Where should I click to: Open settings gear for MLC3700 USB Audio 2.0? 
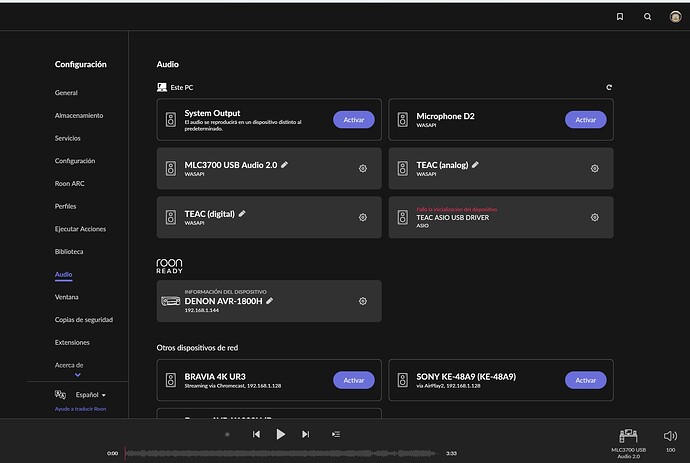pos(363,168)
